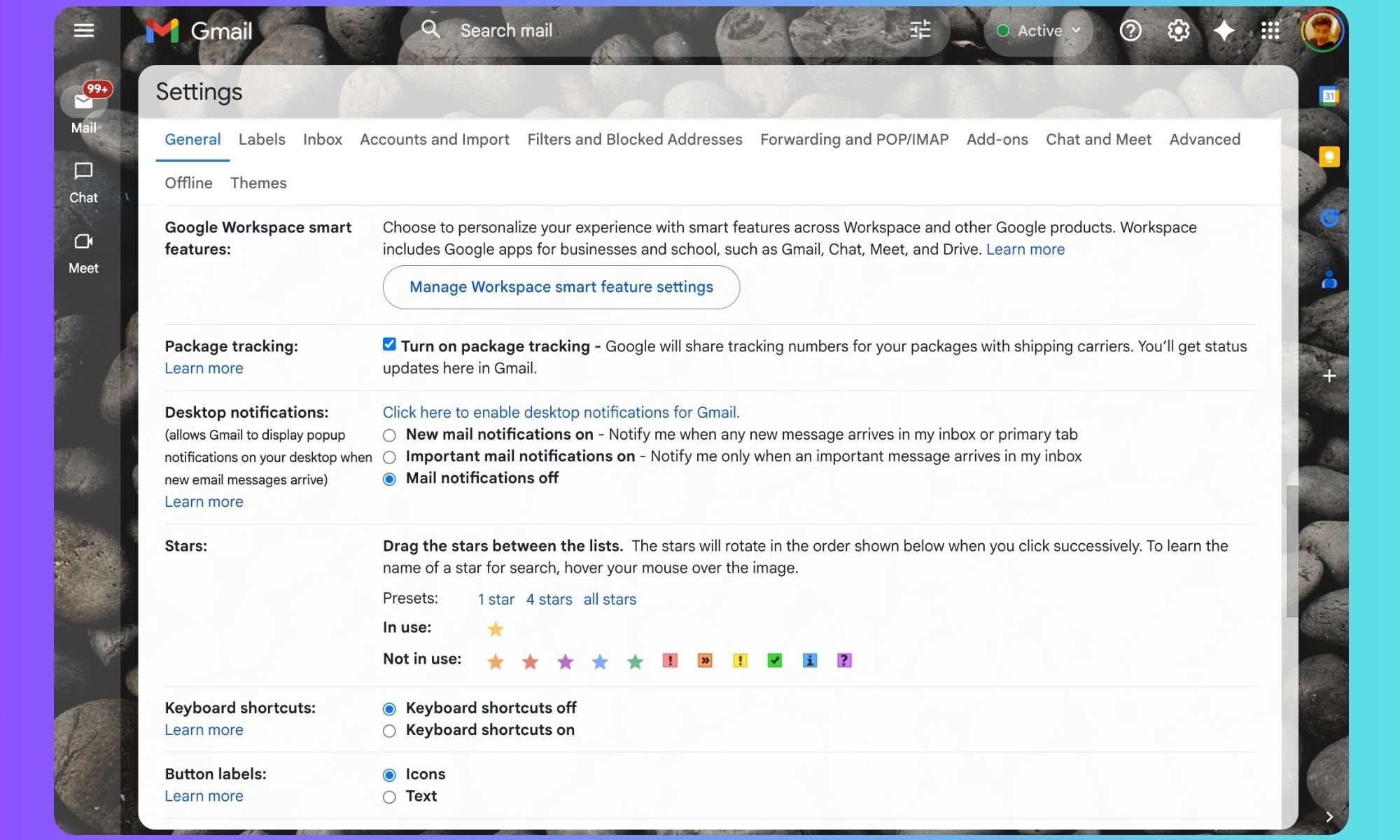Open the Themes tab
The height and width of the screenshot is (840, 1400).
click(x=258, y=183)
